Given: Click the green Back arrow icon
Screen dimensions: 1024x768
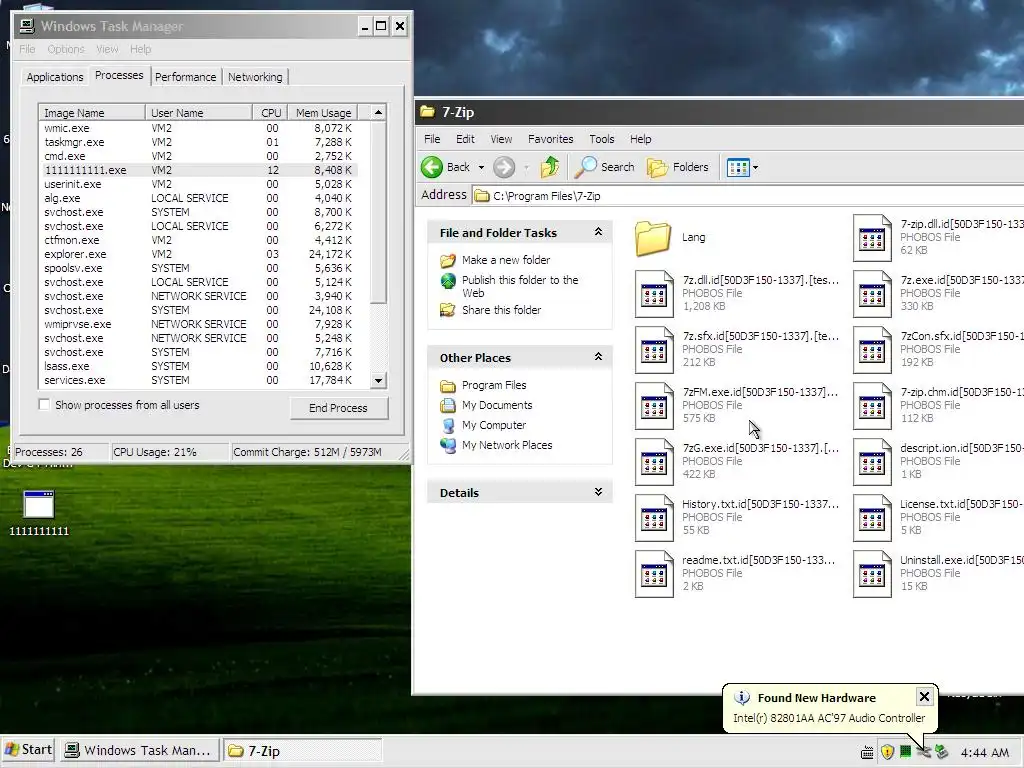Looking at the screenshot, I should (x=432, y=167).
